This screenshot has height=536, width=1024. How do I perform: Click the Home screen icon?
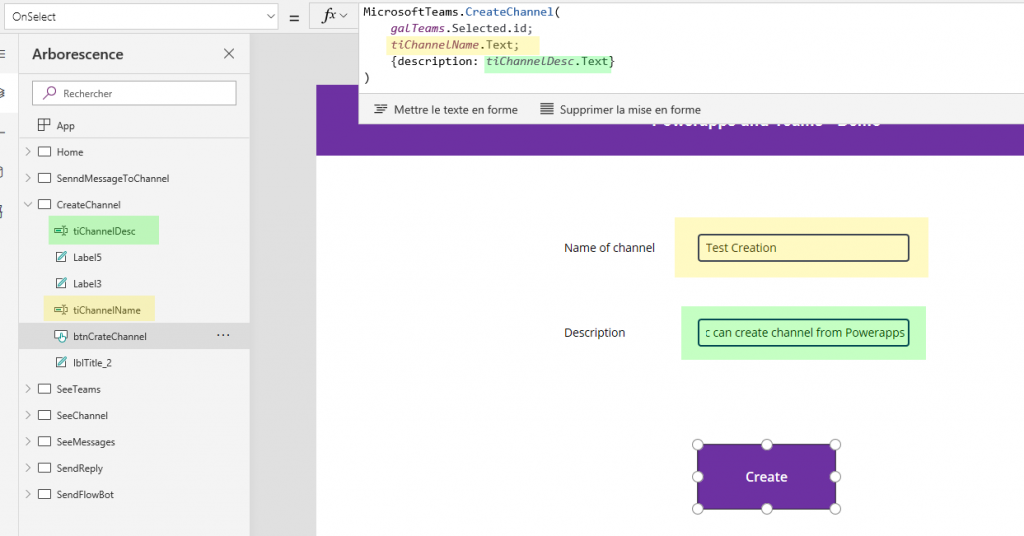tap(44, 151)
